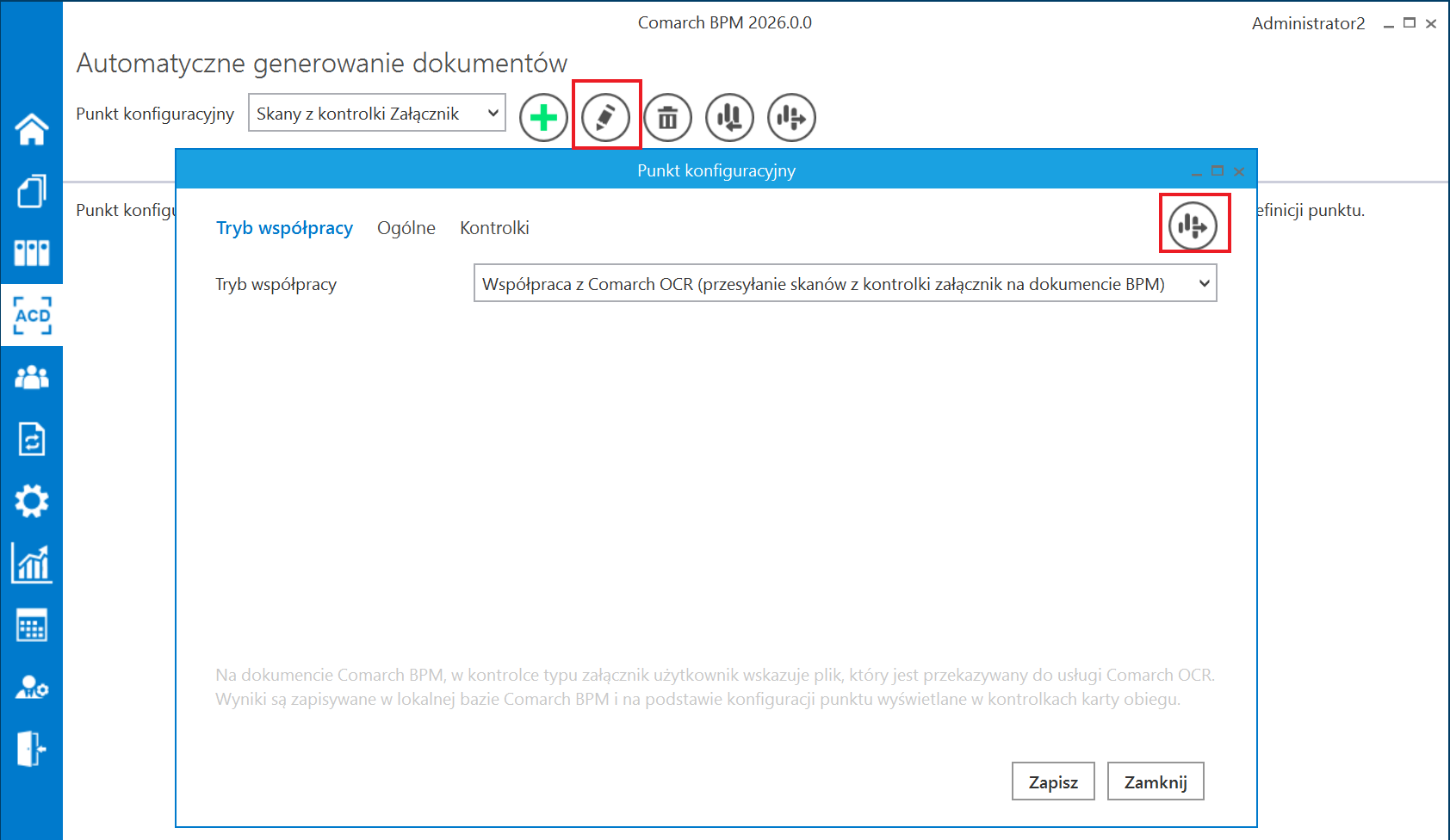Switch to the Tryb współpracy tab

(284, 228)
